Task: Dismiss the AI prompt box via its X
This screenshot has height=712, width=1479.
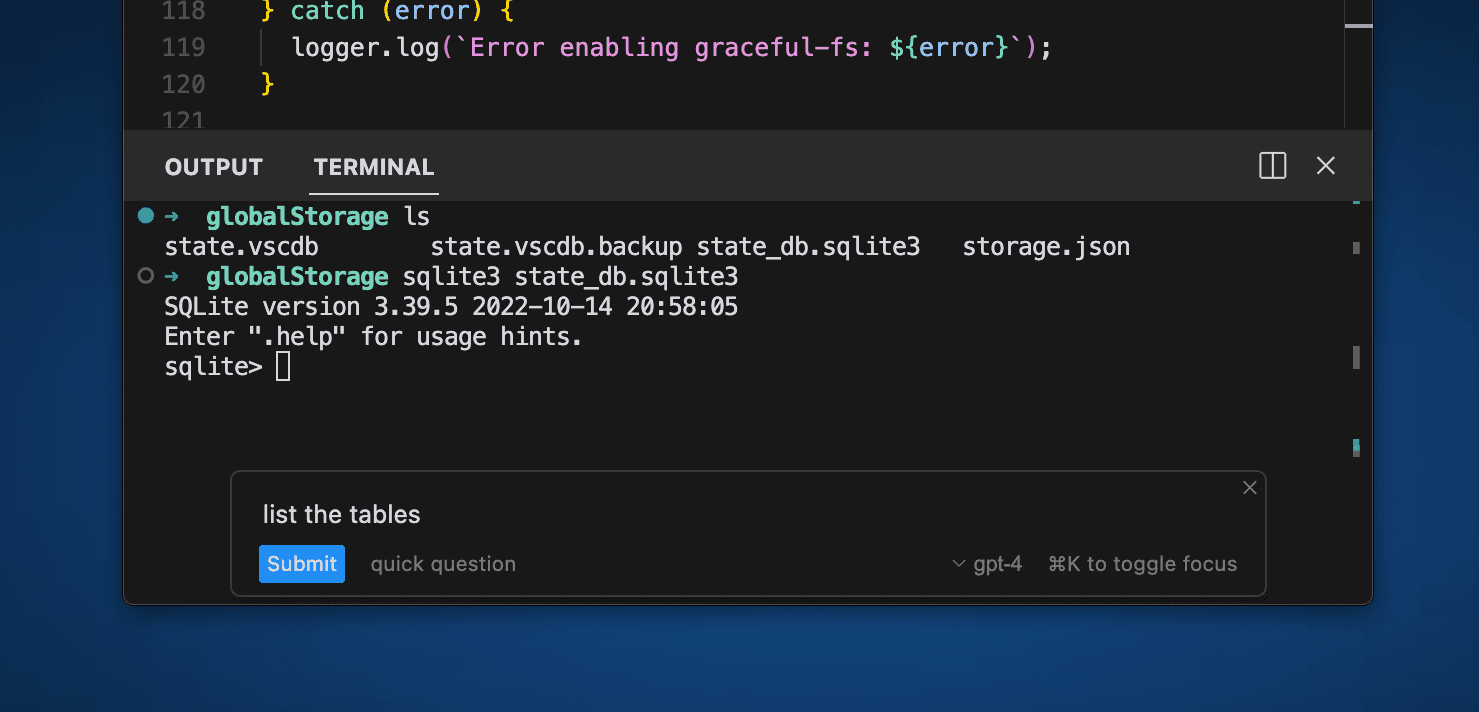Action: [1249, 488]
